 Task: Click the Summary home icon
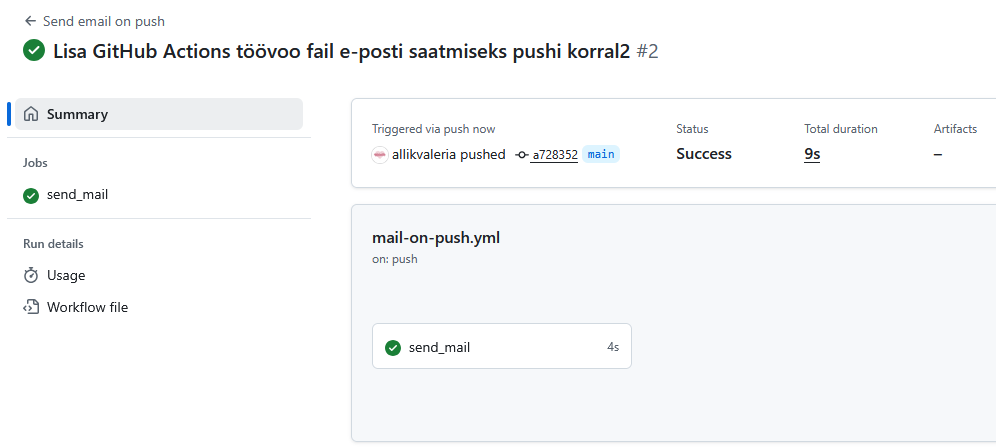(x=31, y=114)
